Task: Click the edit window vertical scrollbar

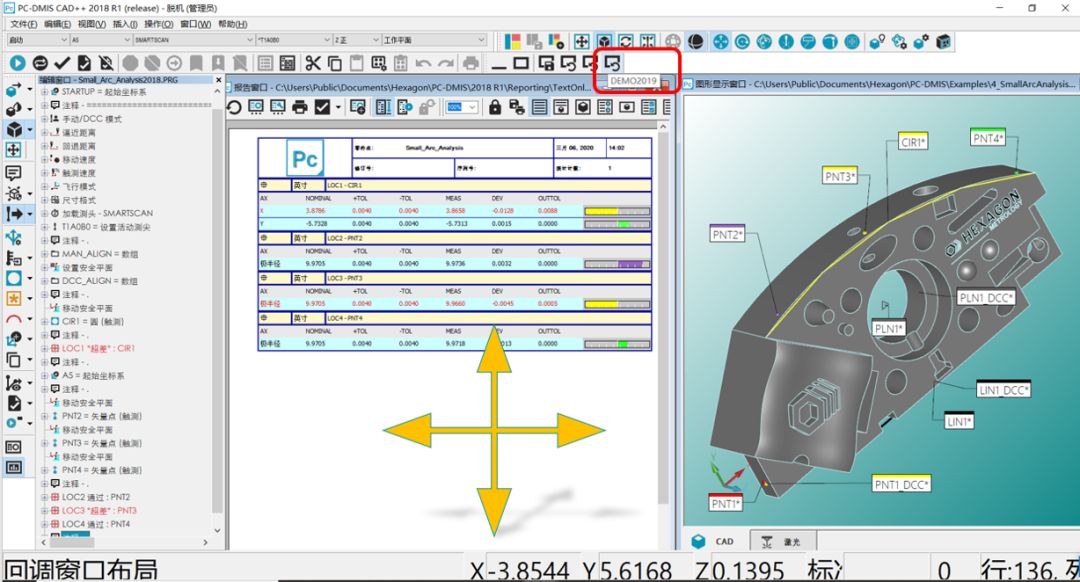Action: point(218,309)
